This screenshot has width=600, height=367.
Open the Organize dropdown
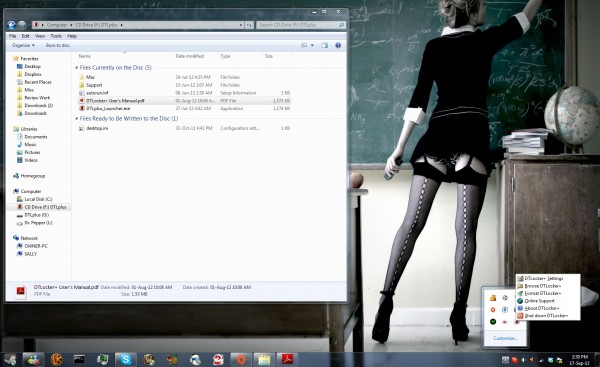coord(23,46)
